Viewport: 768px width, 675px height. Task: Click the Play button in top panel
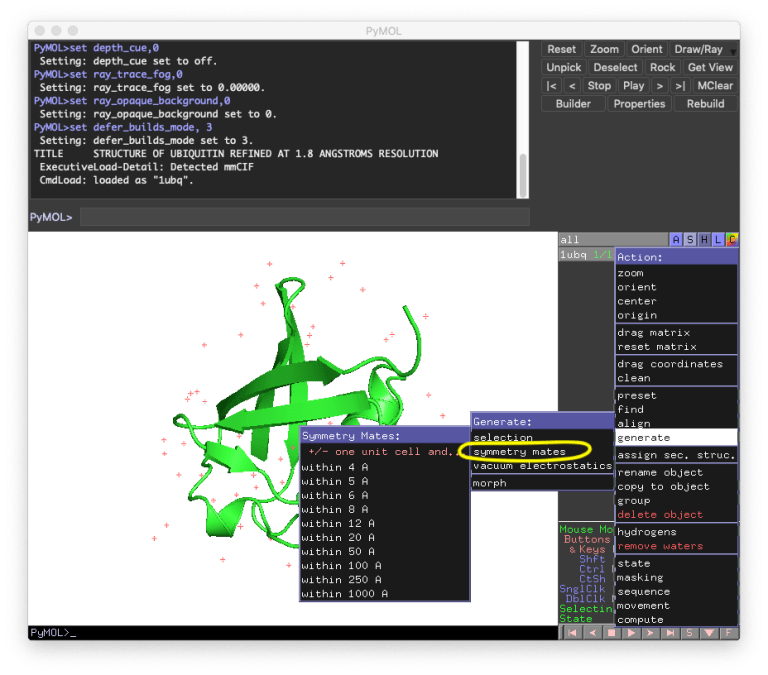[633, 86]
